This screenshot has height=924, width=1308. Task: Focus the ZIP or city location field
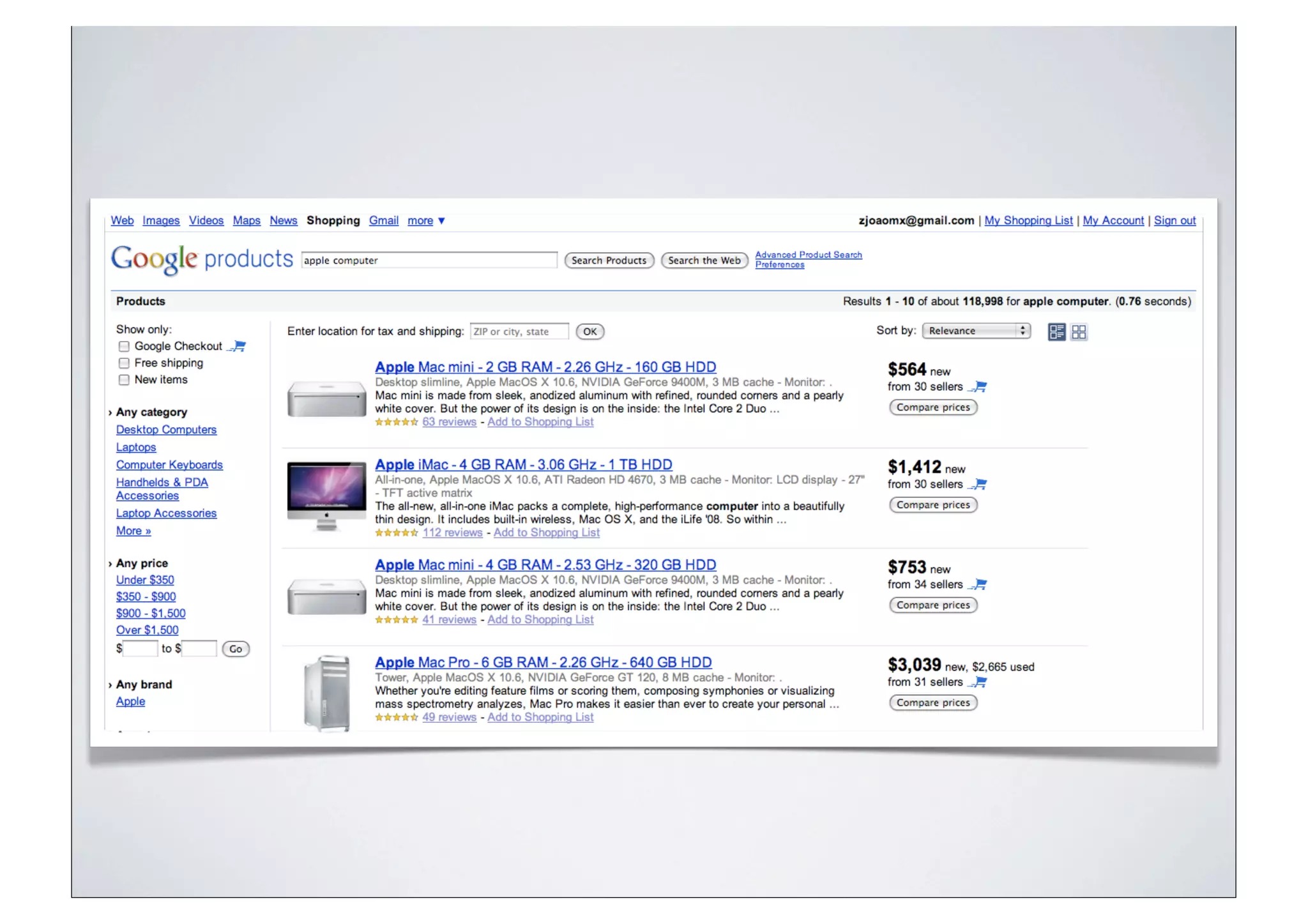[519, 331]
